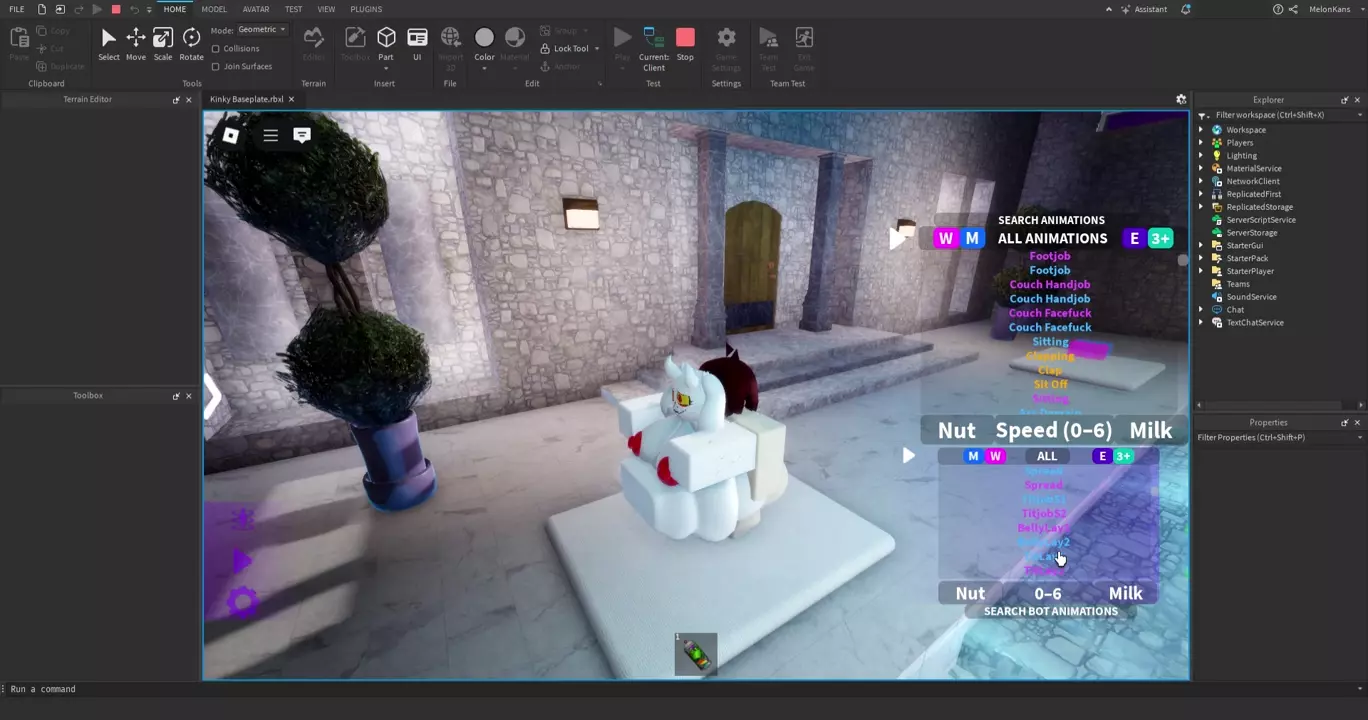
Task: Select the Move tool
Action: click(x=135, y=45)
